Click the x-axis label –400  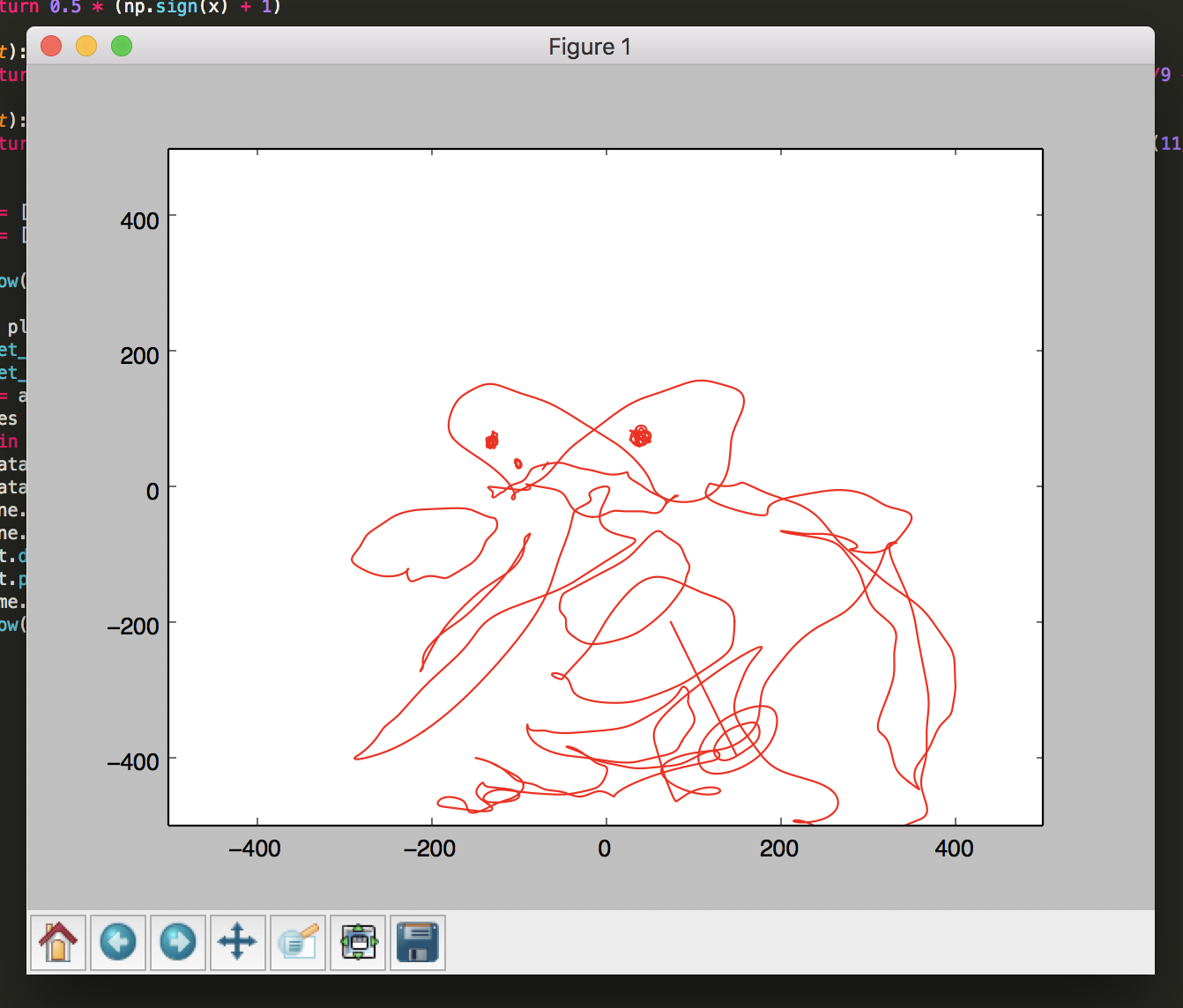coord(255,849)
